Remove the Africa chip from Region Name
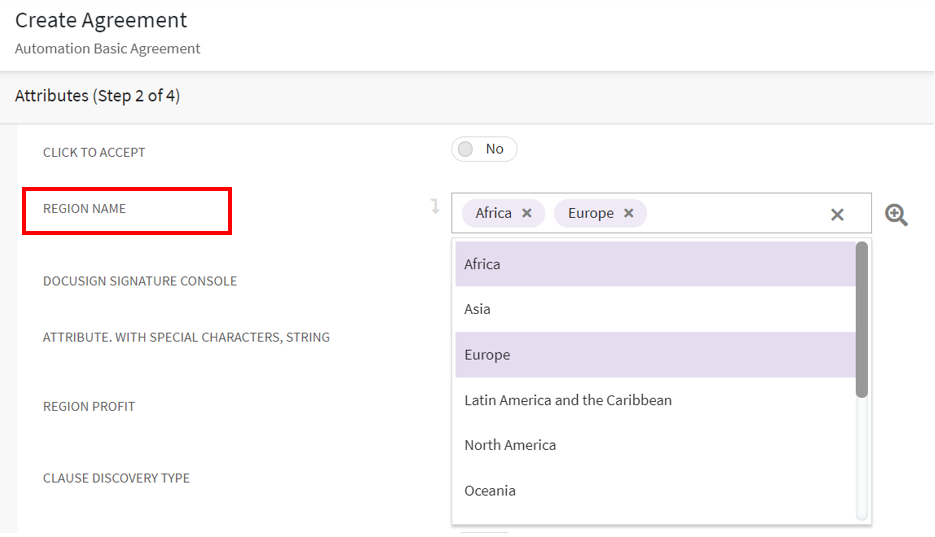The height and width of the screenshot is (537, 935). [527, 213]
